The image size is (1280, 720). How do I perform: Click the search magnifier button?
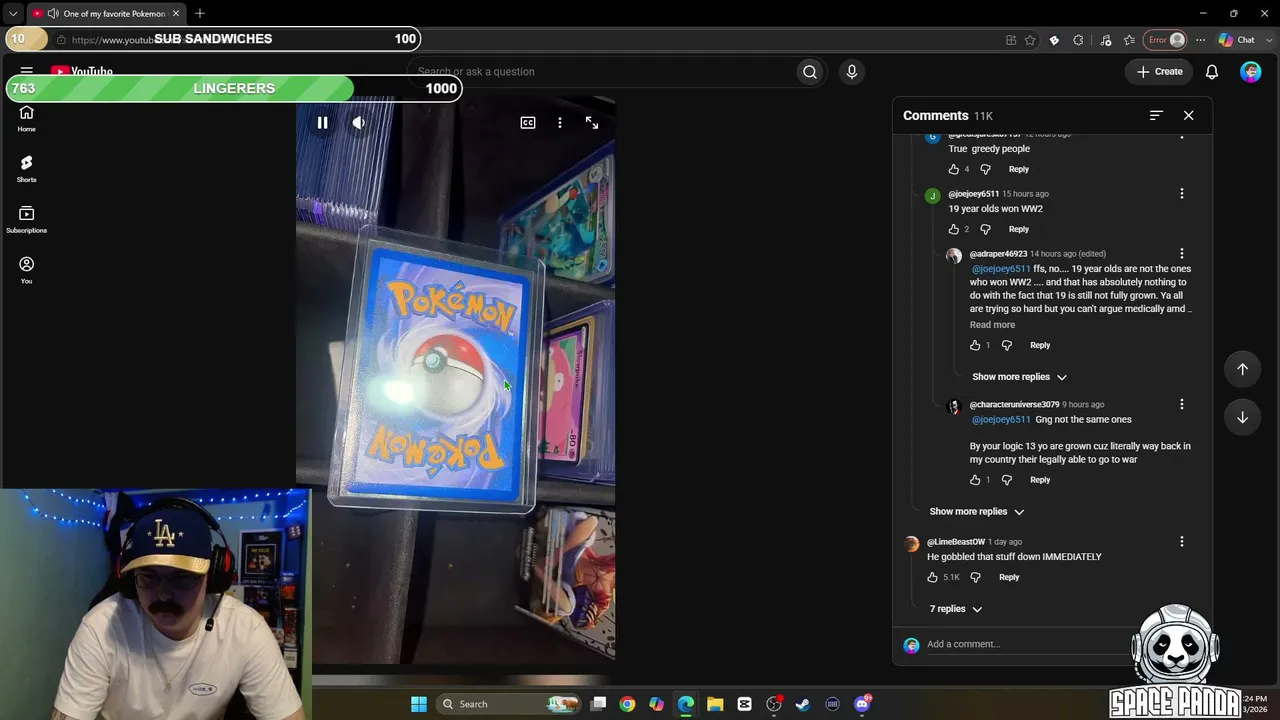(810, 72)
